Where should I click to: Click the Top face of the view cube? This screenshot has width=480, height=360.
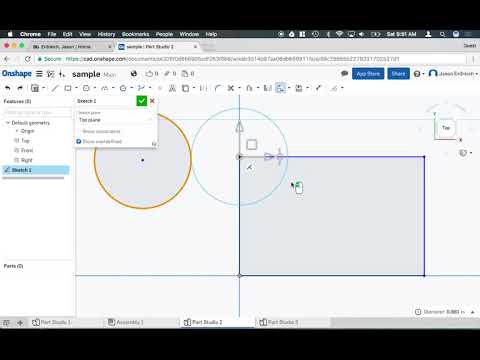(446, 128)
